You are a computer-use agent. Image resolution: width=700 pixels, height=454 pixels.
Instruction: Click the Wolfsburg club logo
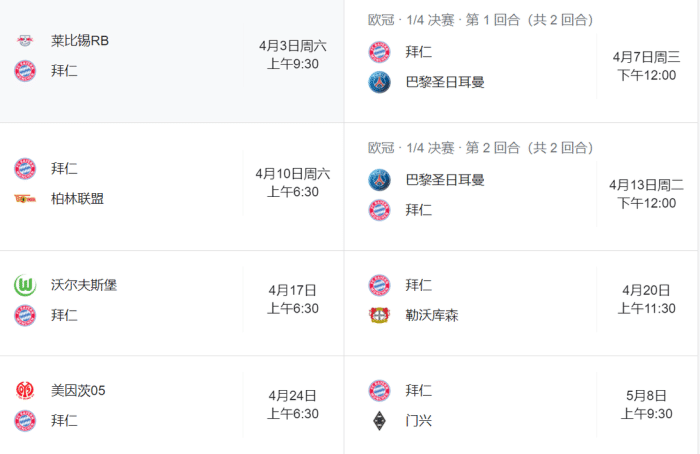pyautogui.click(x=25, y=285)
